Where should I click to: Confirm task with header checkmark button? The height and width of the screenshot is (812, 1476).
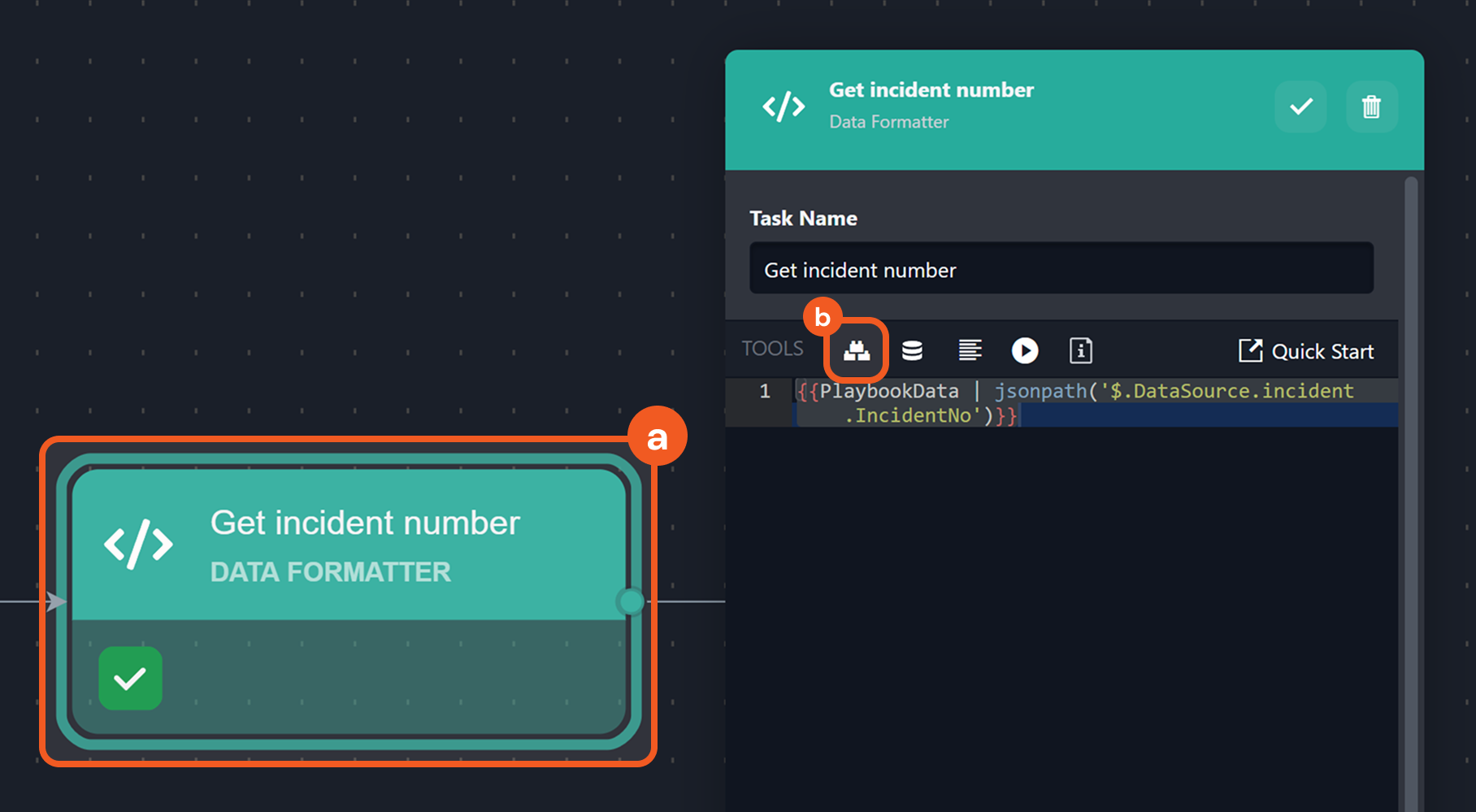click(1300, 106)
